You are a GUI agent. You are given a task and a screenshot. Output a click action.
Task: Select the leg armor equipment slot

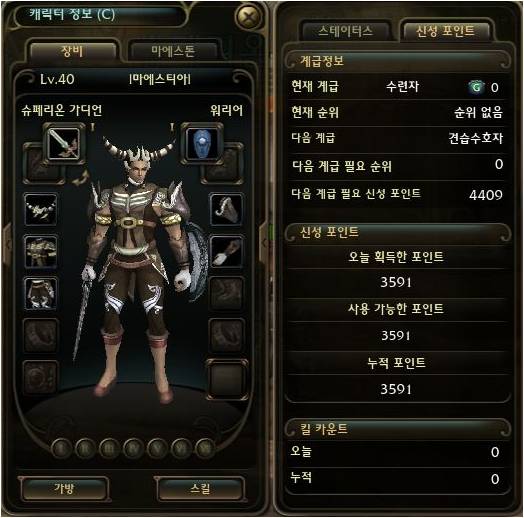click(x=41, y=293)
